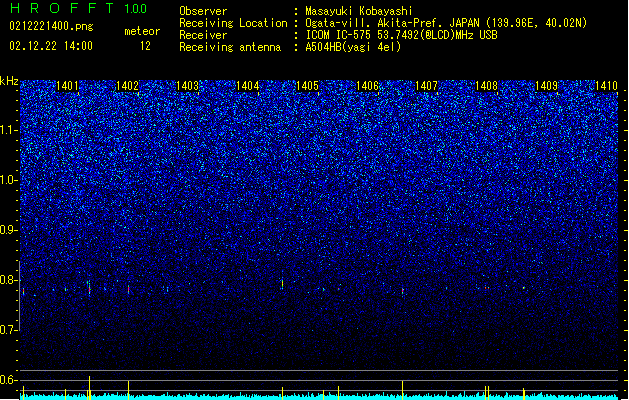Click the tallest yellow spike in the power graph
This screenshot has height=400, width=629.
pyautogui.click(x=89, y=388)
